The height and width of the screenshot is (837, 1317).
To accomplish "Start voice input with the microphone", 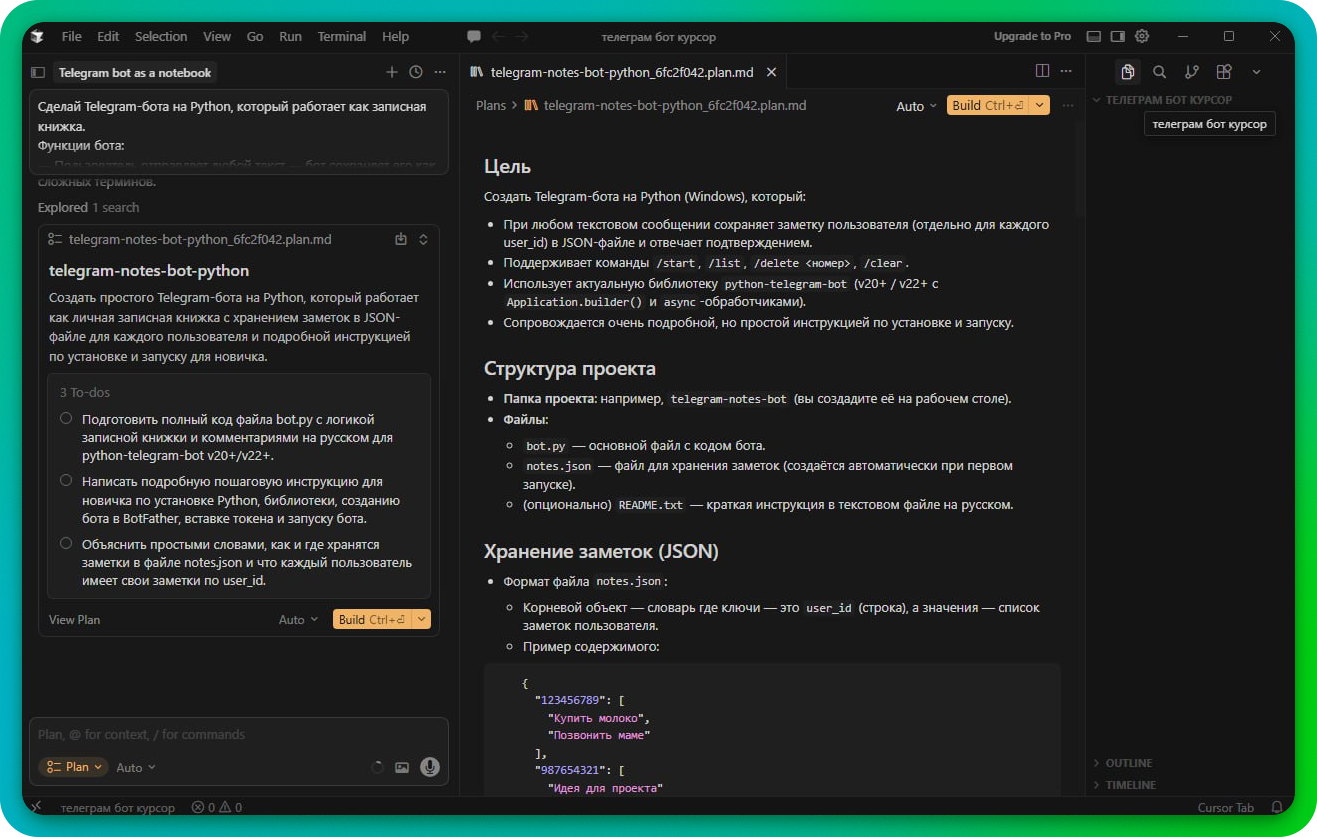I will 430,767.
